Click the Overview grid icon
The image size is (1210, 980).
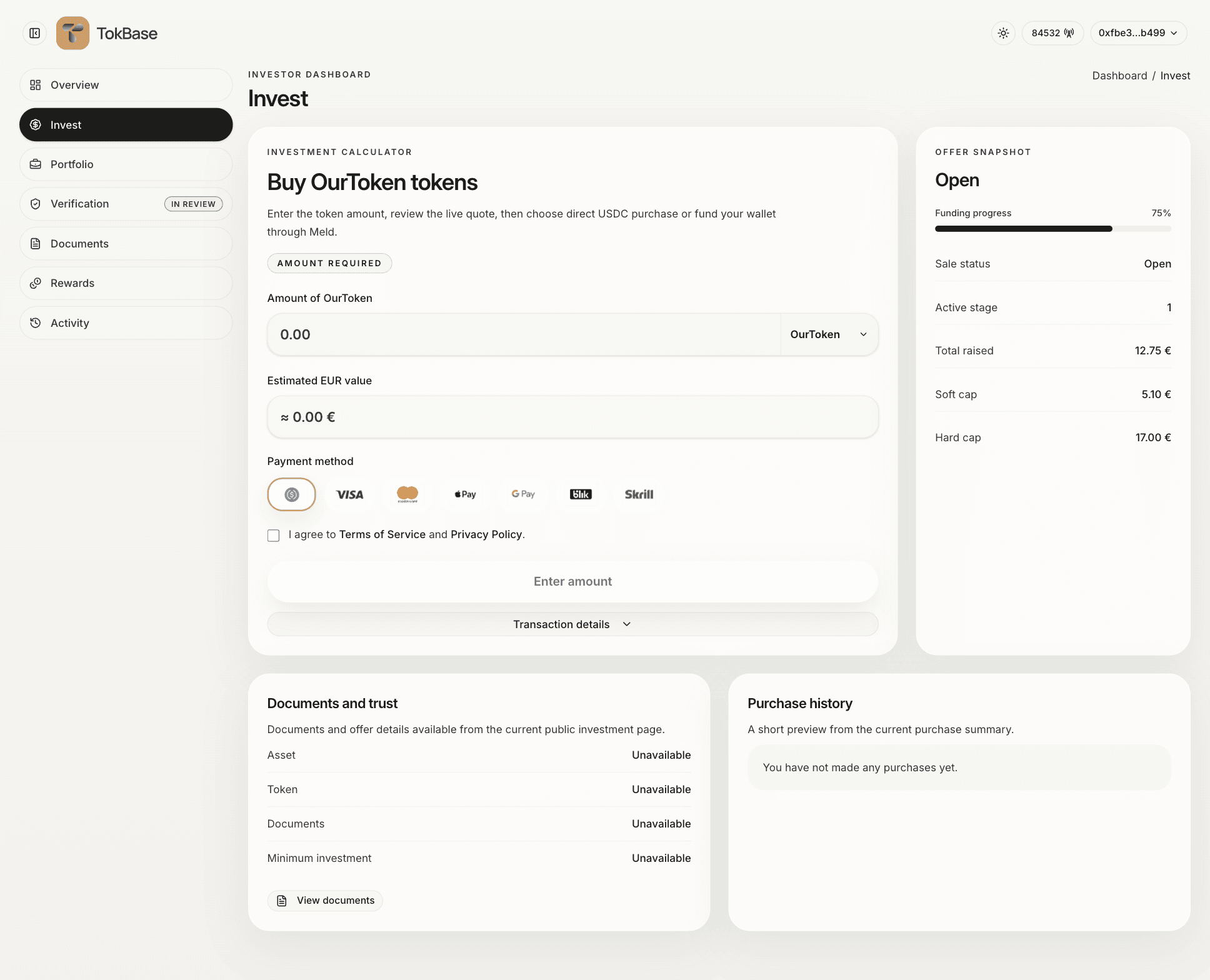coord(36,85)
